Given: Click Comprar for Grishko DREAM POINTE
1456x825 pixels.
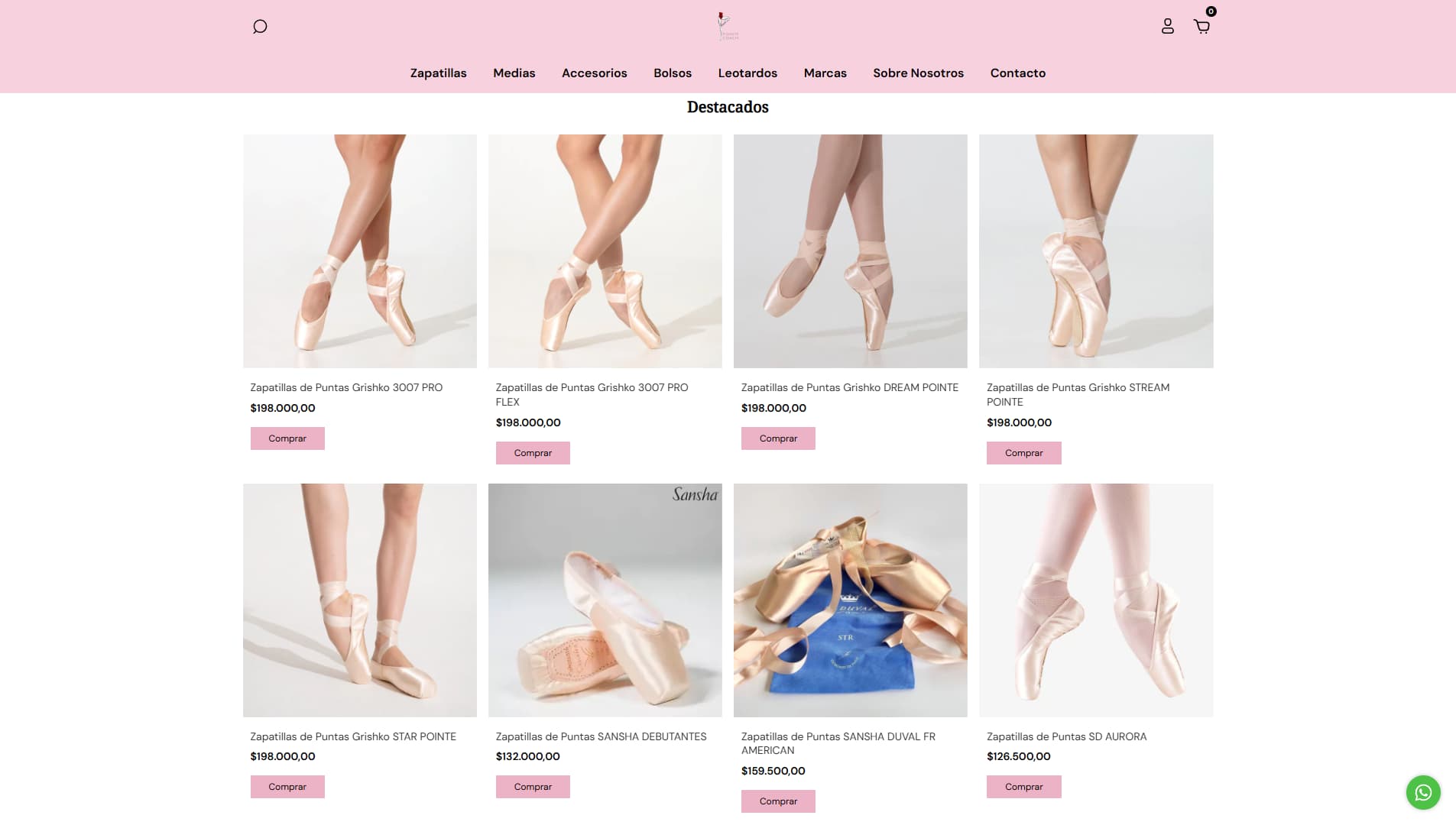Looking at the screenshot, I should click(777, 438).
